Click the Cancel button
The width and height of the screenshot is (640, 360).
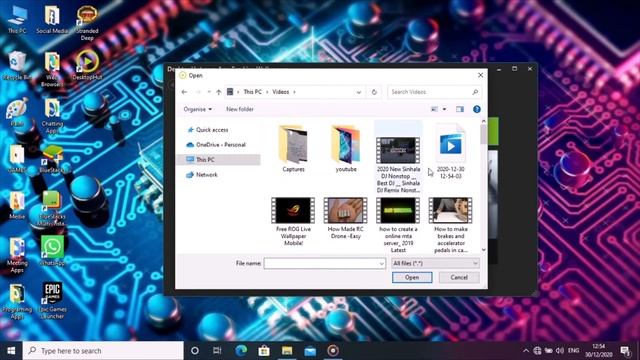coord(459,278)
